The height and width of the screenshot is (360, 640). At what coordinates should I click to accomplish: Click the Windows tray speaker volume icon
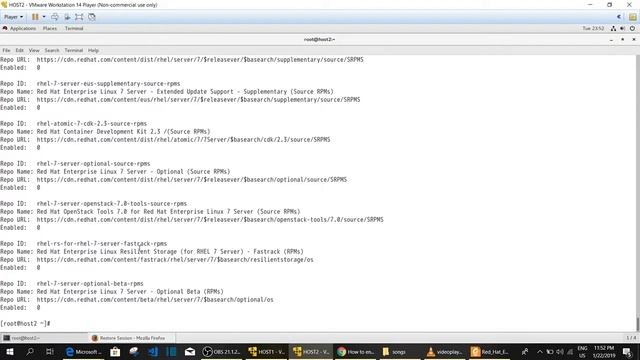click(x=560, y=351)
